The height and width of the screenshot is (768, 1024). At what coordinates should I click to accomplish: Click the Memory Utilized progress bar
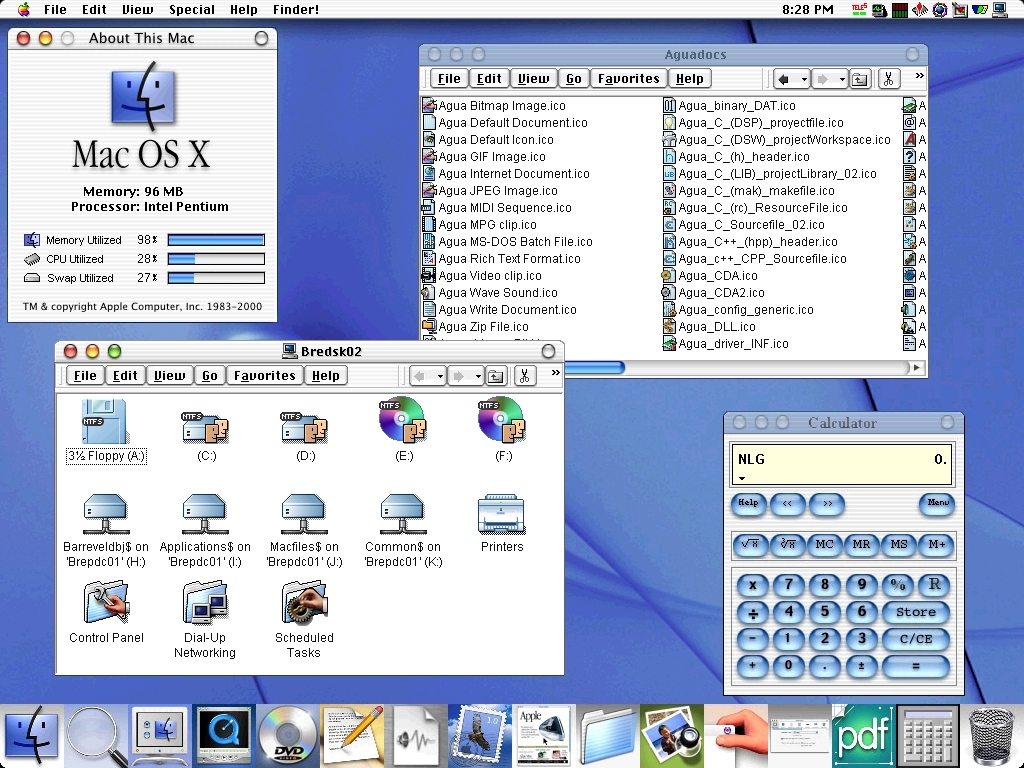(216, 240)
